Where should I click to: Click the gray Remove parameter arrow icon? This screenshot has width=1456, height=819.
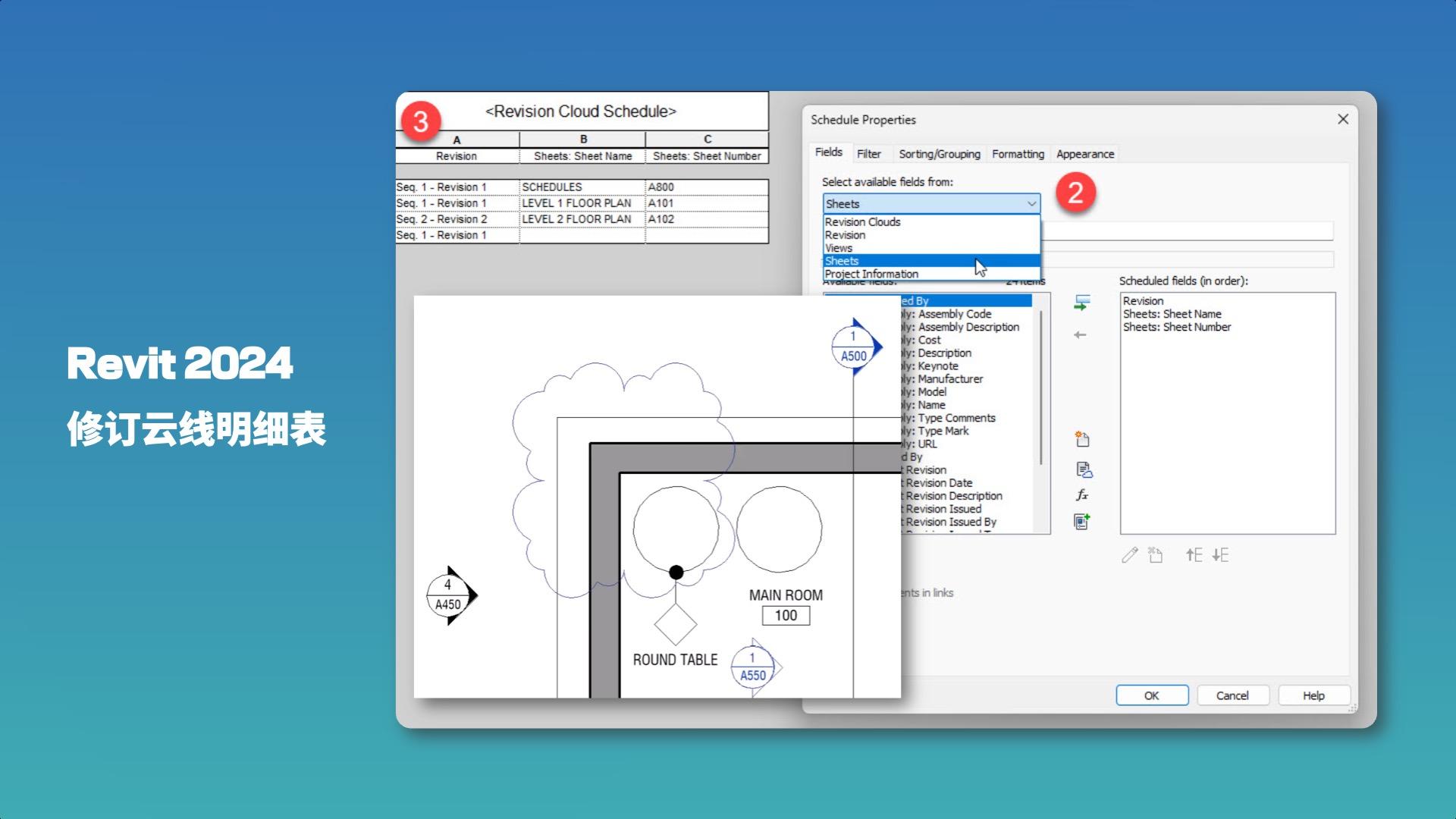point(1080,335)
